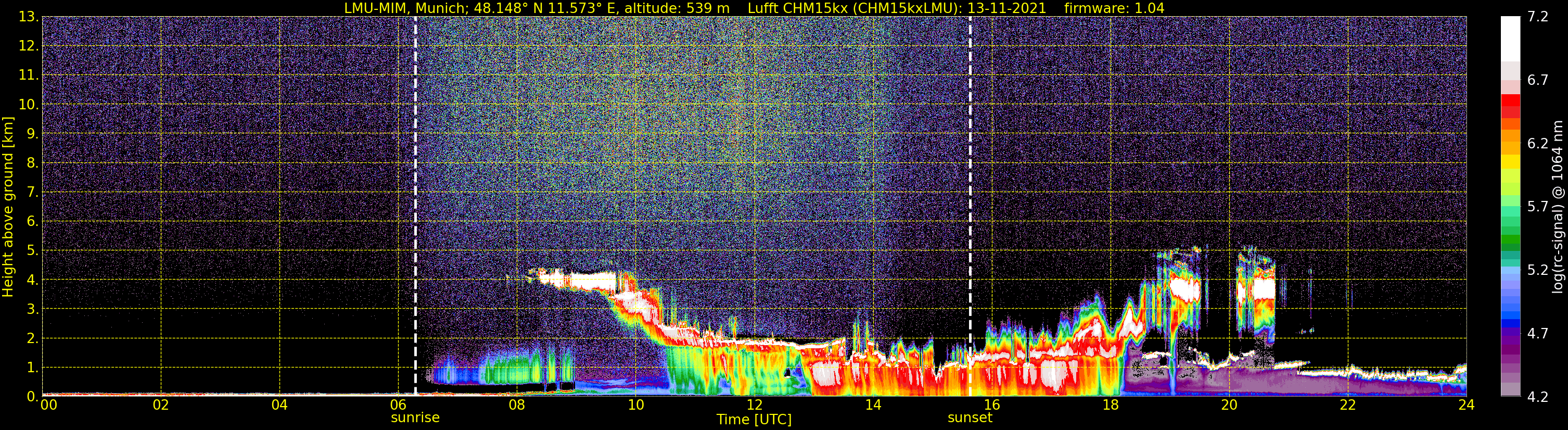The width and height of the screenshot is (1568, 430).
Task: Click the height axis tick '2.'
Action: click(32, 339)
